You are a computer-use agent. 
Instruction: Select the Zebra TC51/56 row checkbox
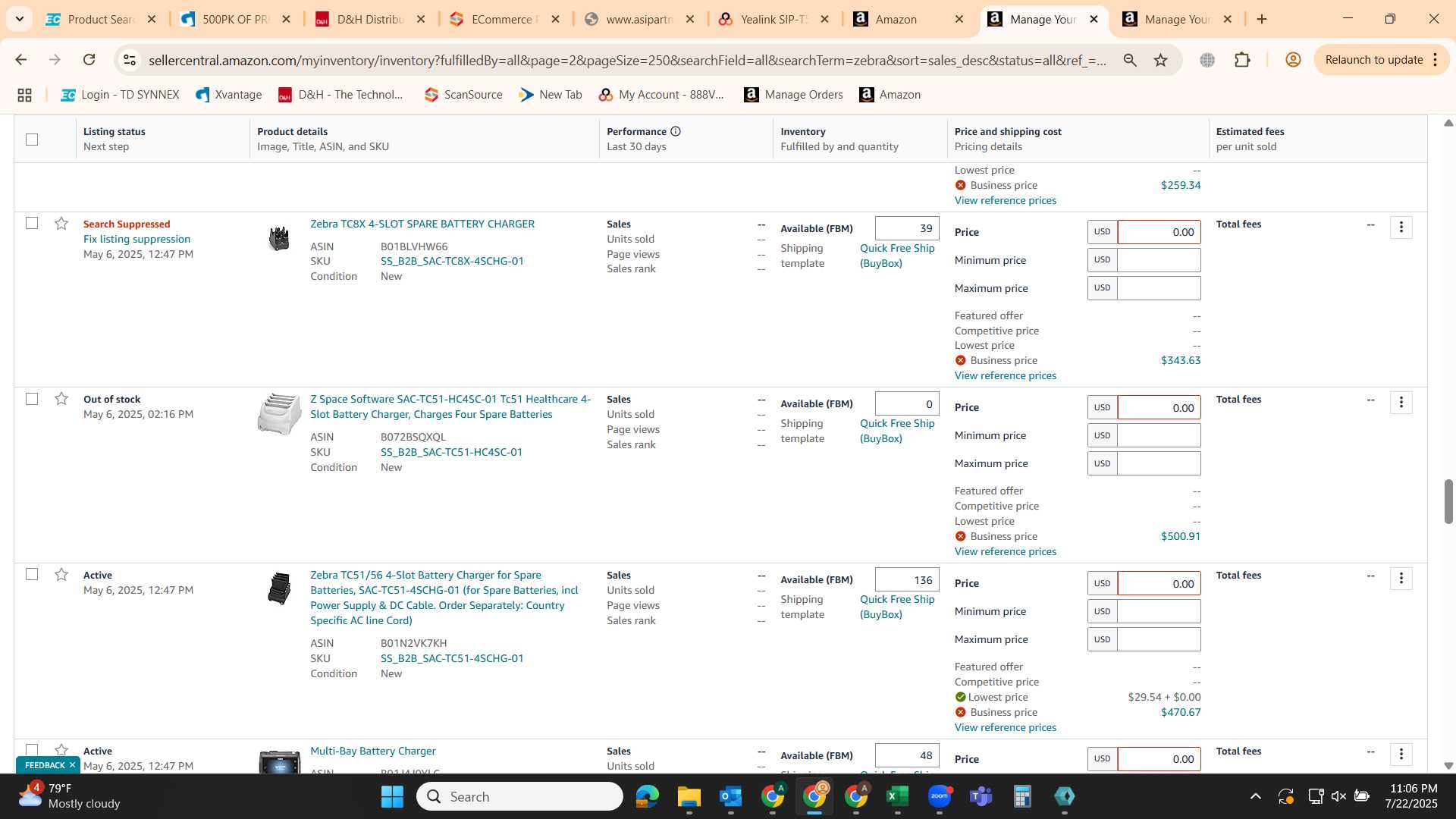tap(32, 574)
